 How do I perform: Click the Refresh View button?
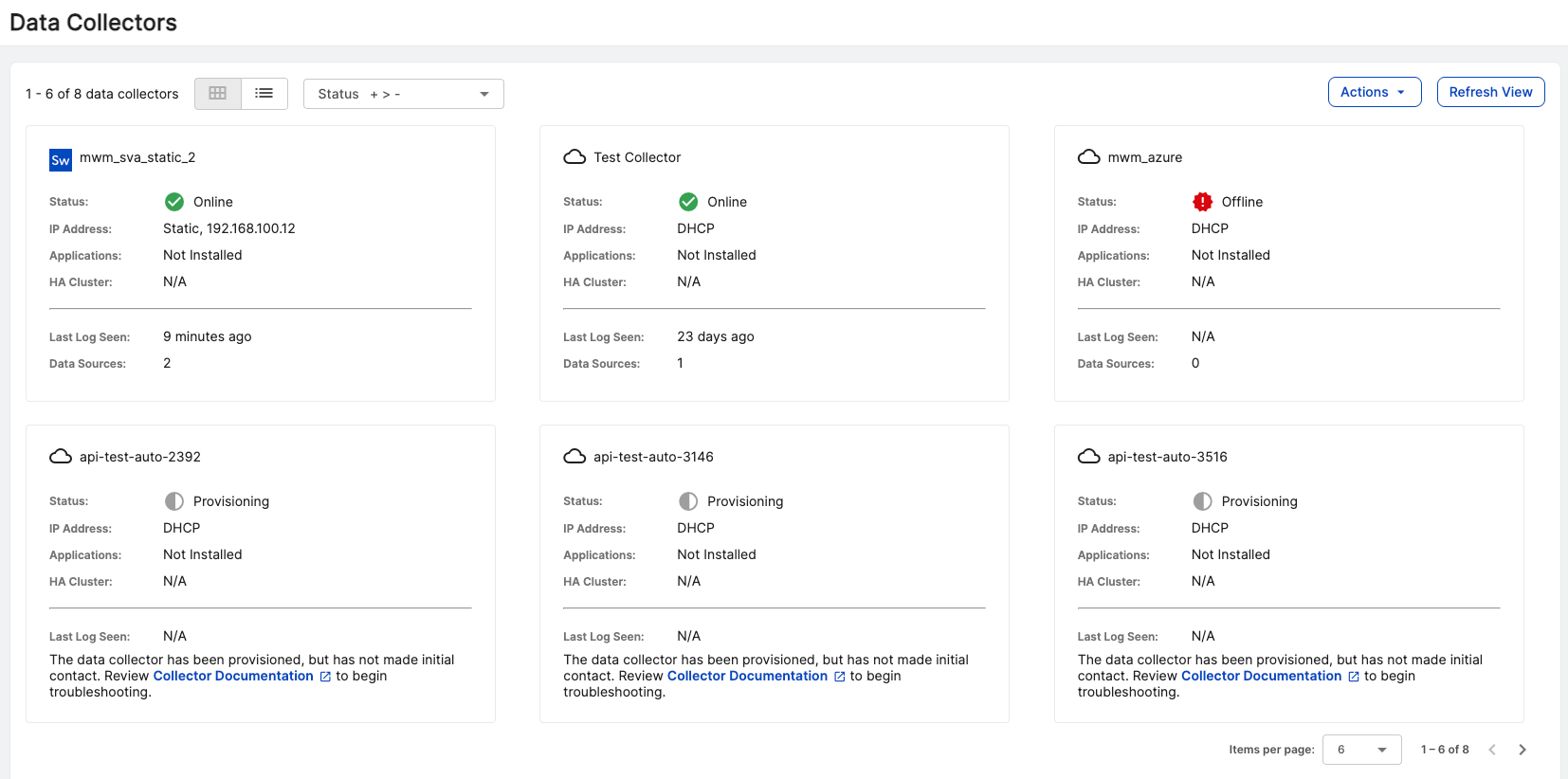[1490, 92]
